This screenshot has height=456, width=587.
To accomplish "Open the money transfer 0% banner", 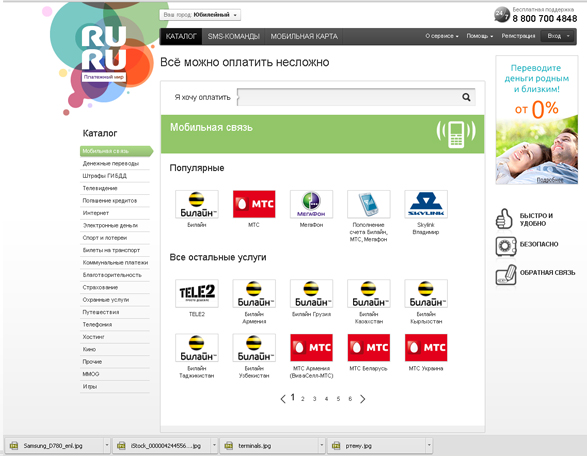I will click(537, 120).
